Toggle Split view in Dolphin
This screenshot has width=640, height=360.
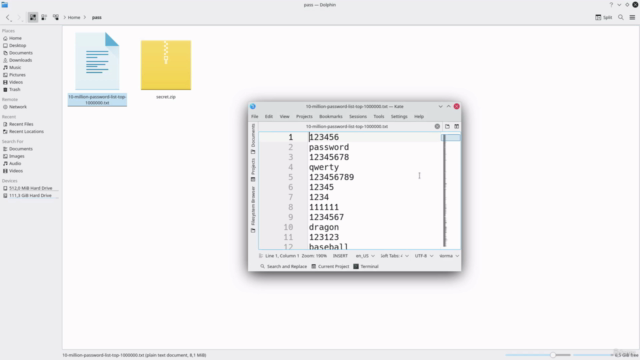click(604, 18)
